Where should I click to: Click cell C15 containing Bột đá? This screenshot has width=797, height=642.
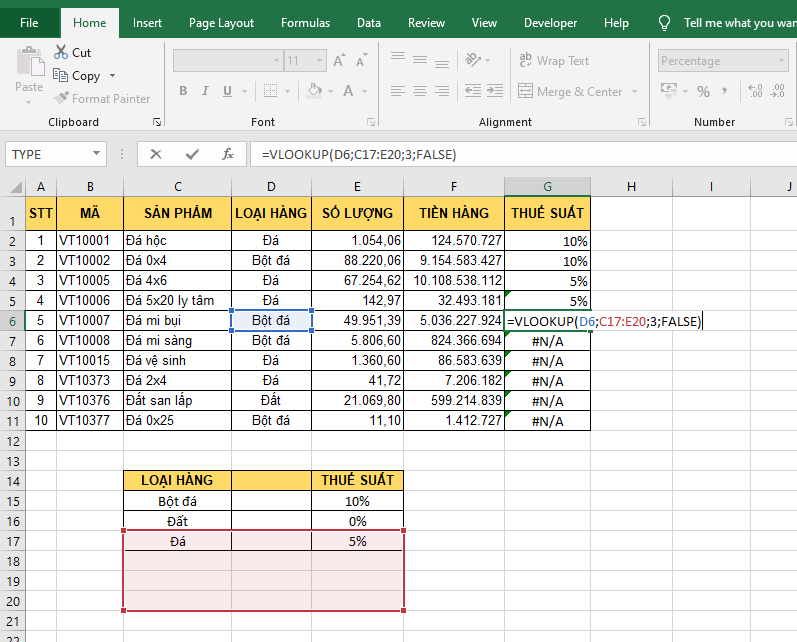[x=177, y=501]
